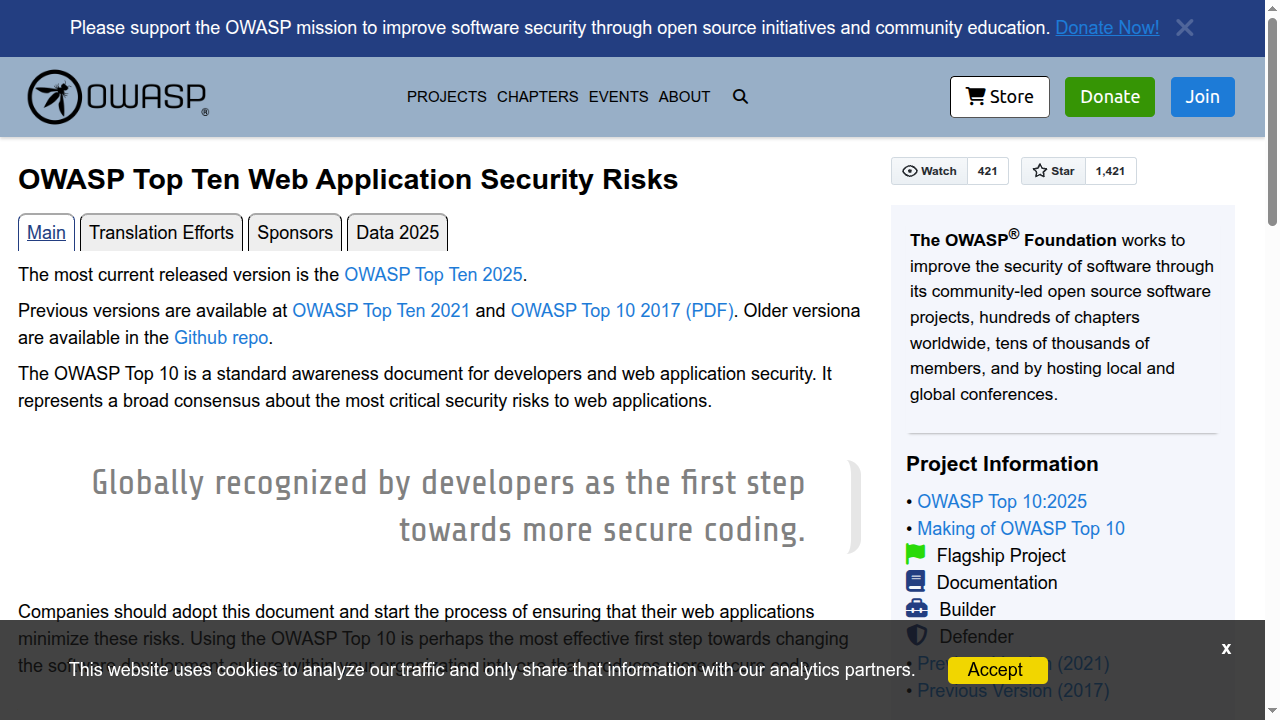Open the OWASP Top 10 2017 (PDF) link
This screenshot has width=1280, height=720.
(623, 310)
